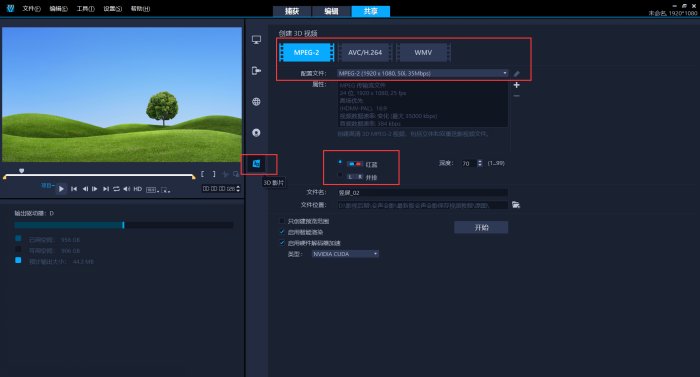Screen dimensions: 700x377
Task: Click the Start (开始) button
Action: [481, 227]
